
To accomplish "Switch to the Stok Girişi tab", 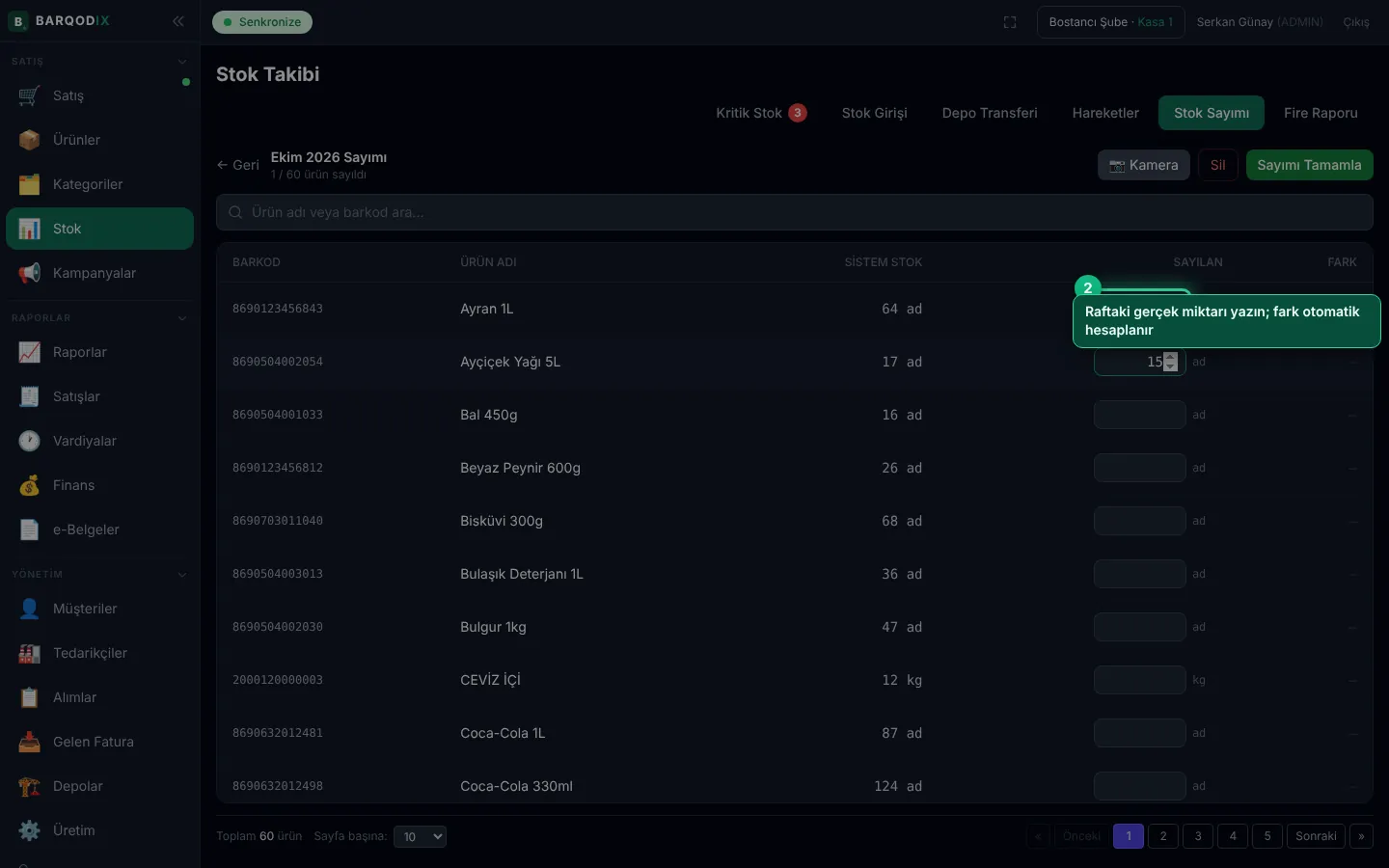I will click(875, 113).
